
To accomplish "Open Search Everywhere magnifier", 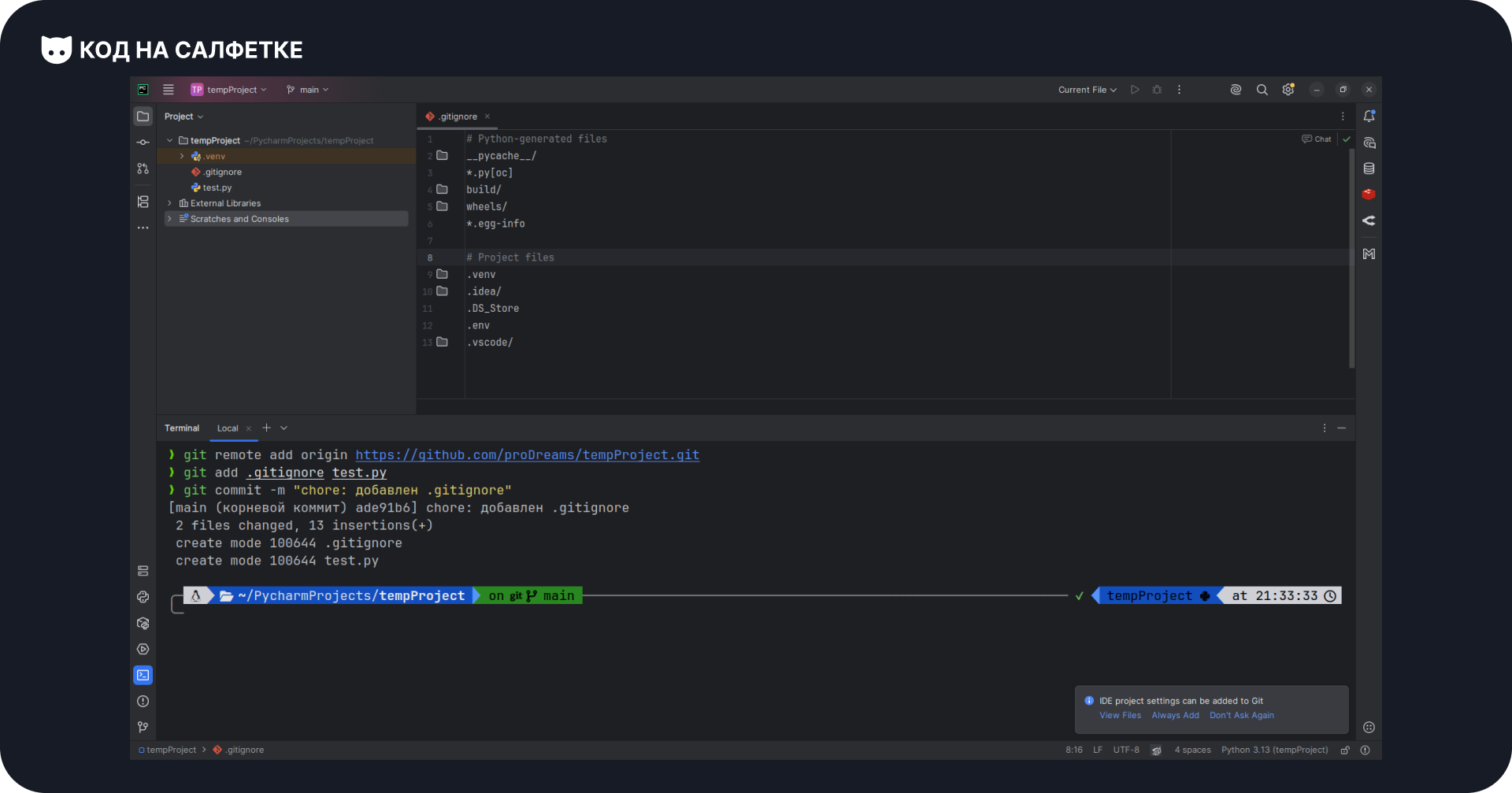I will tap(1262, 90).
